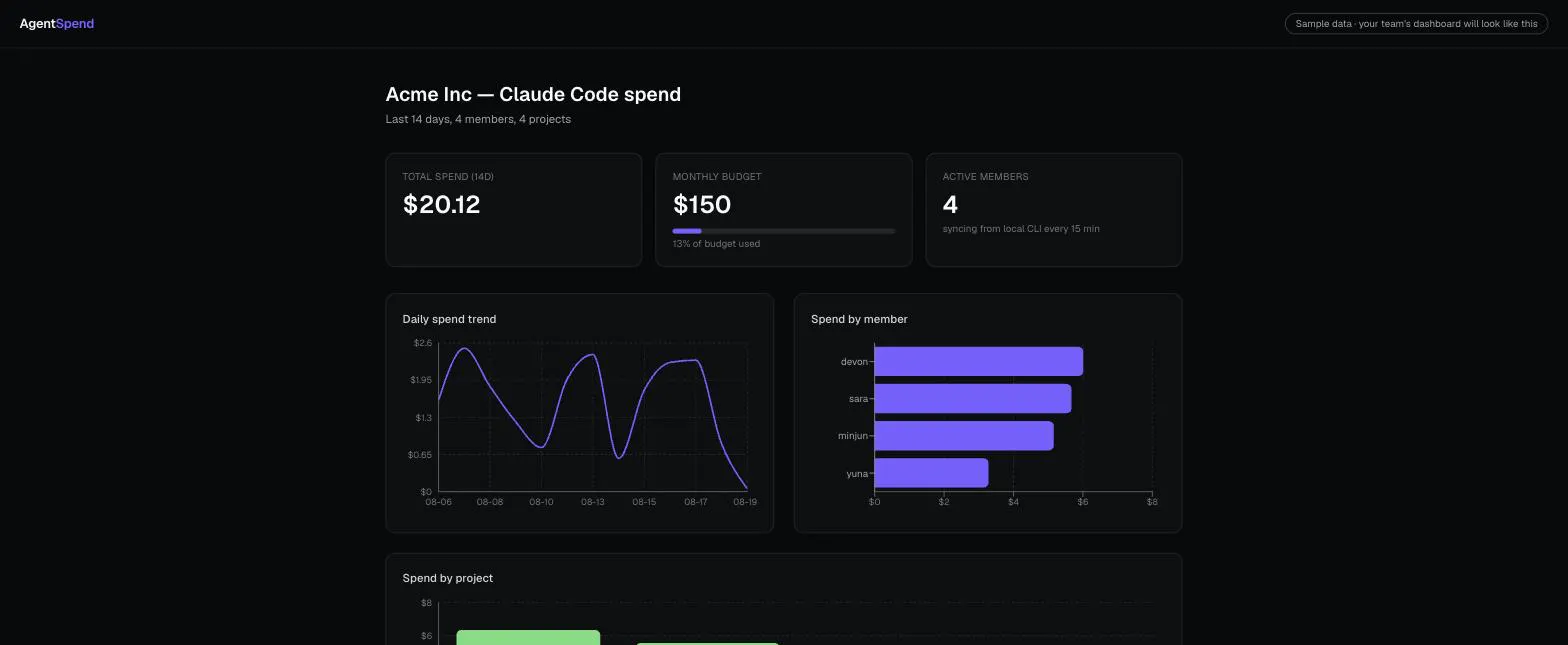Click the AgentSpend logo

point(57,24)
